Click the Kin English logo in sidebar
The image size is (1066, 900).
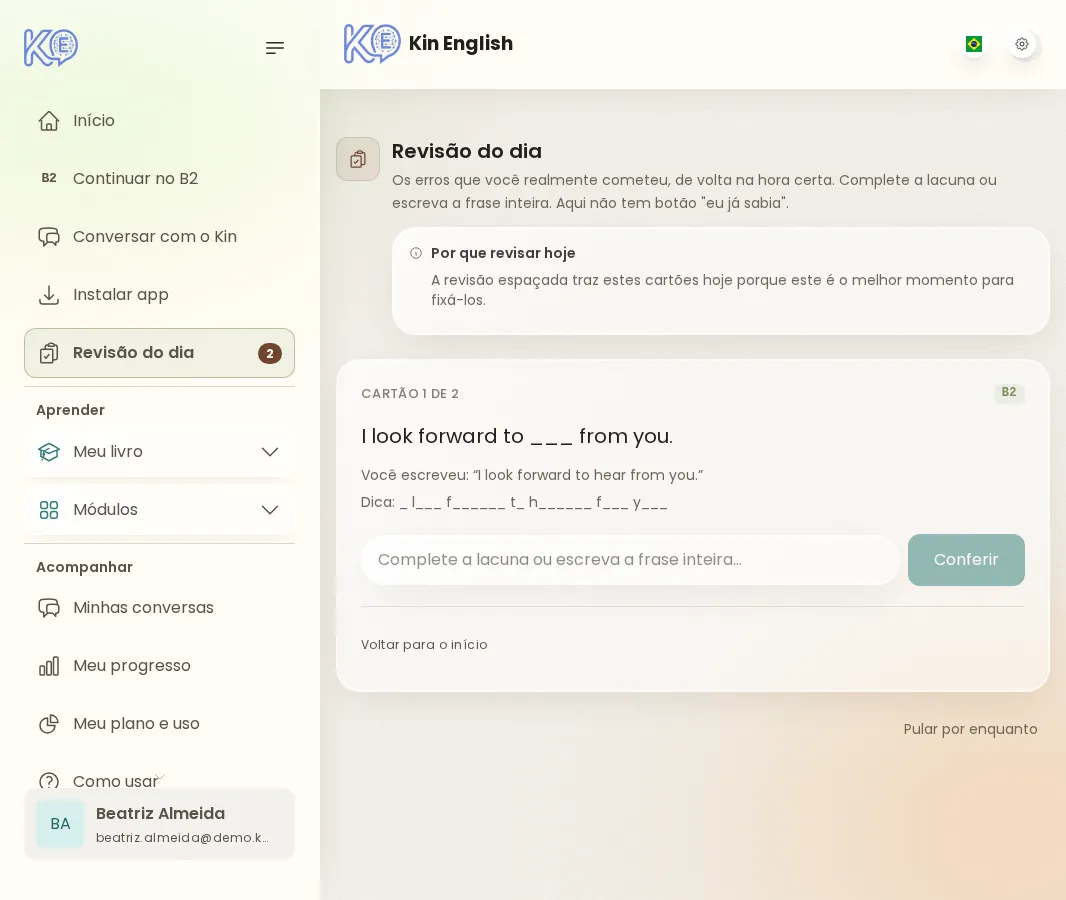click(51, 48)
